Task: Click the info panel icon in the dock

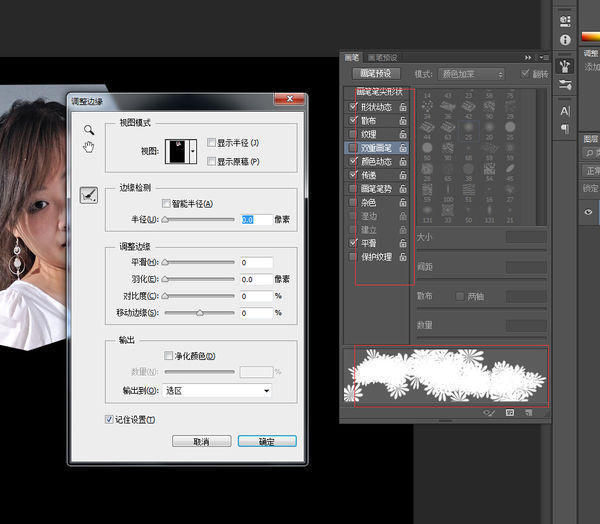Action: click(x=565, y=39)
